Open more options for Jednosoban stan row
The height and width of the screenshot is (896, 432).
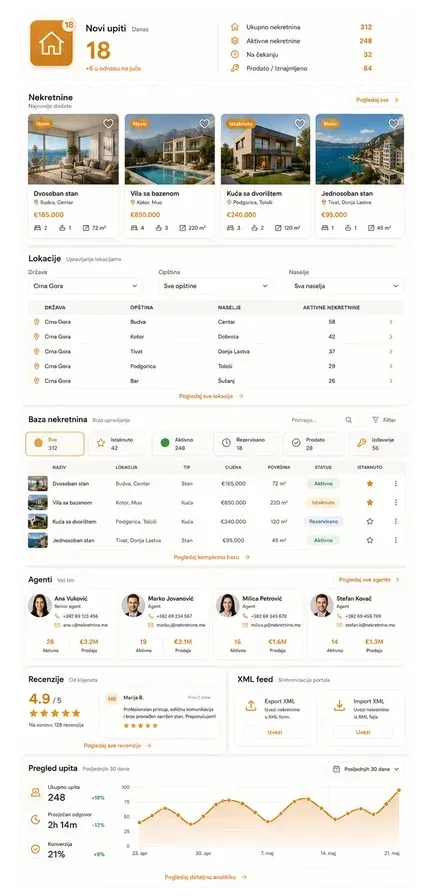(395, 540)
